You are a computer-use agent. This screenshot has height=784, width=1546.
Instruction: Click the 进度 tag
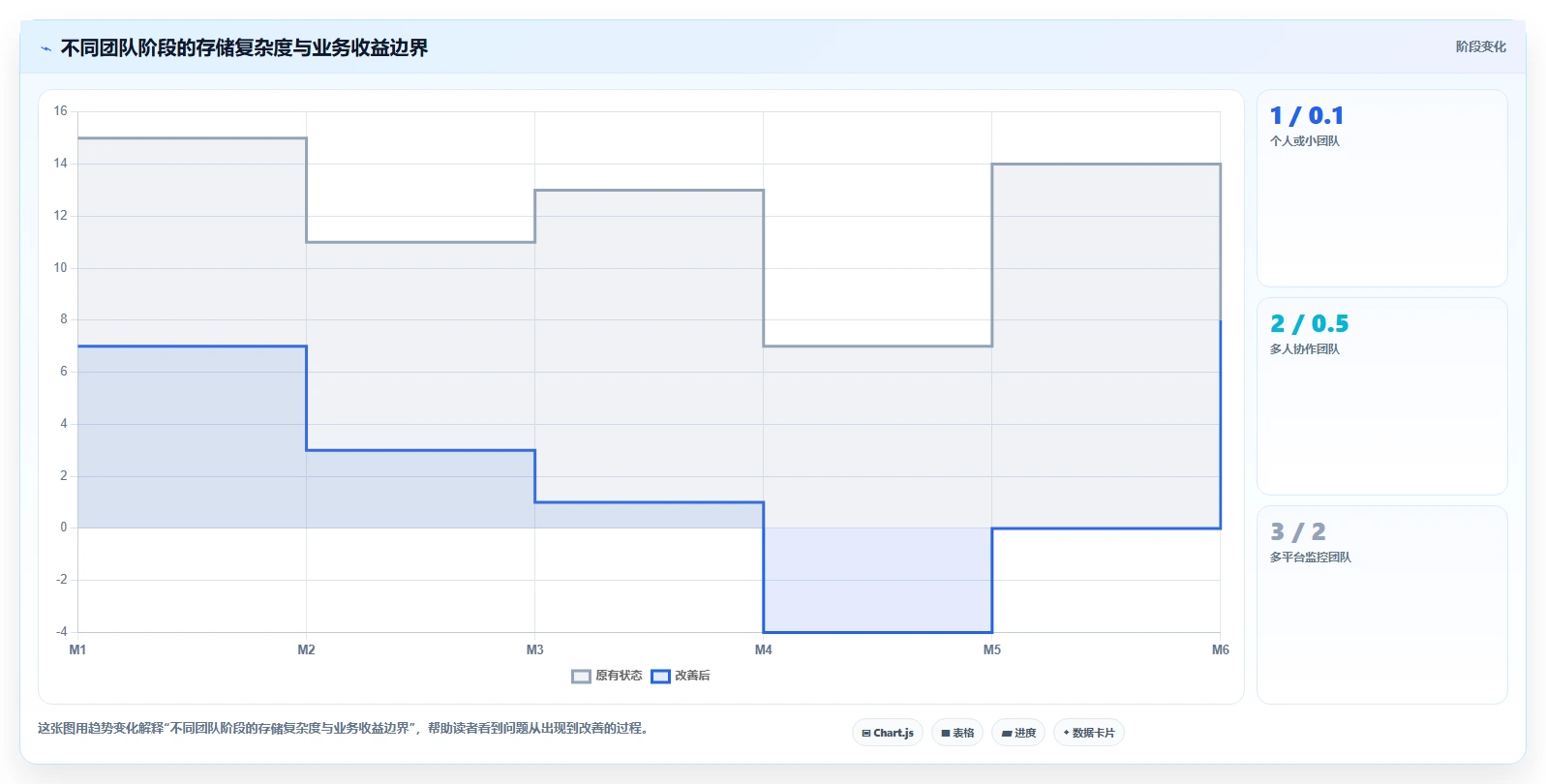point(1018,733)
